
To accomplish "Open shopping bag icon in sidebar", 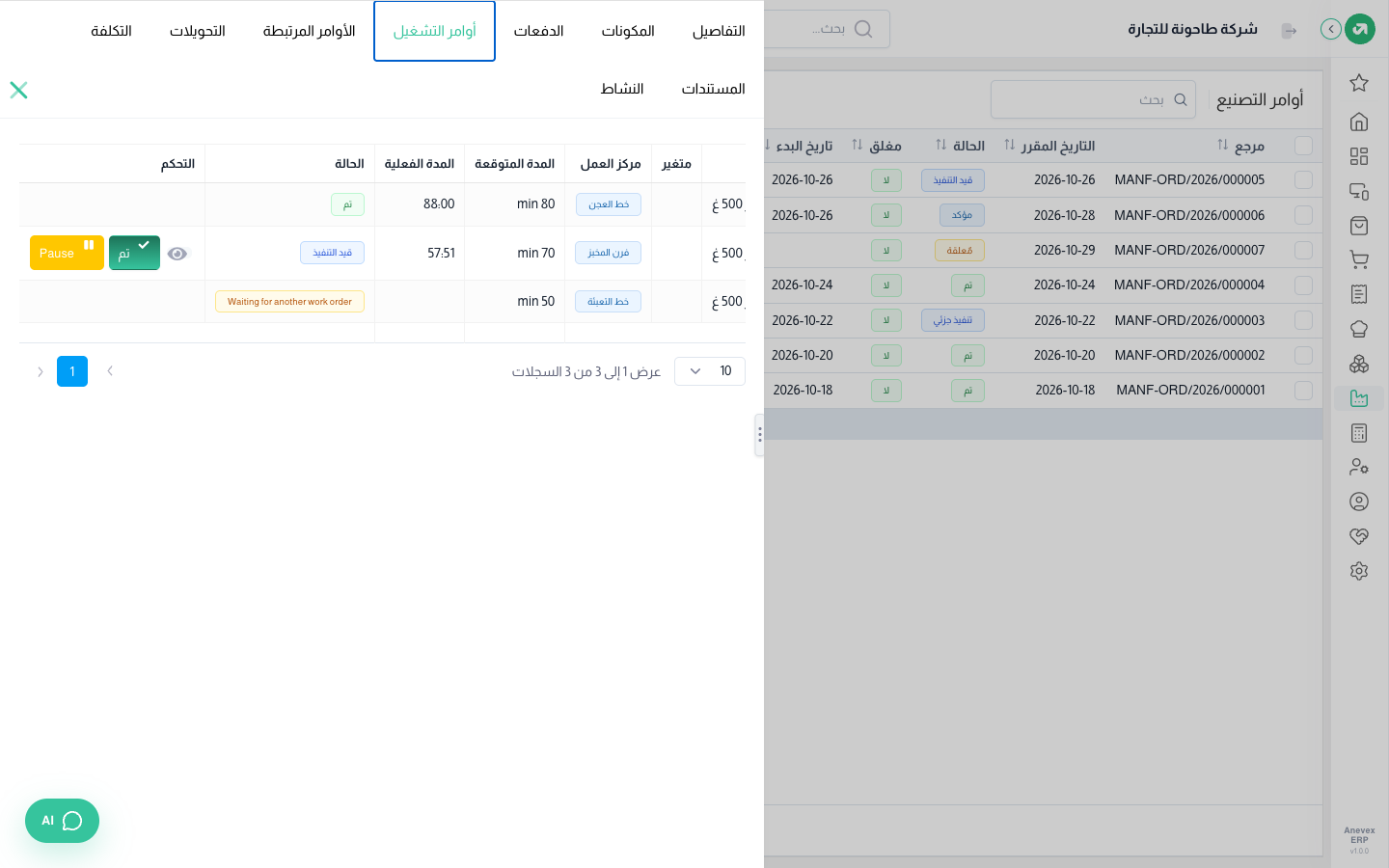I will (1359, 226).
